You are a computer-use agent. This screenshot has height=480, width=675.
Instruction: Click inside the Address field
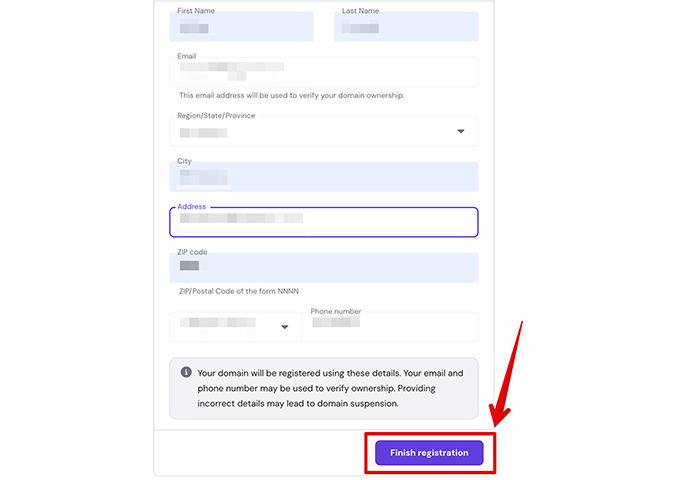click(324, 222)
